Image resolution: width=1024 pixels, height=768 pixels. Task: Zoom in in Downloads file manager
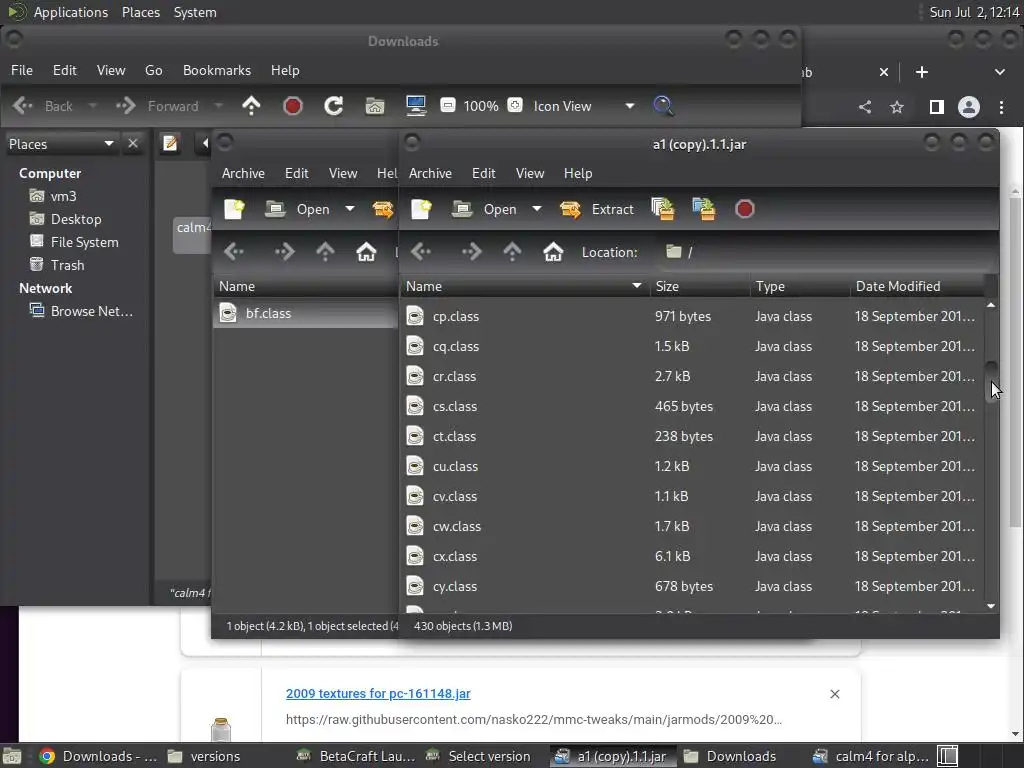coord(515,105)
